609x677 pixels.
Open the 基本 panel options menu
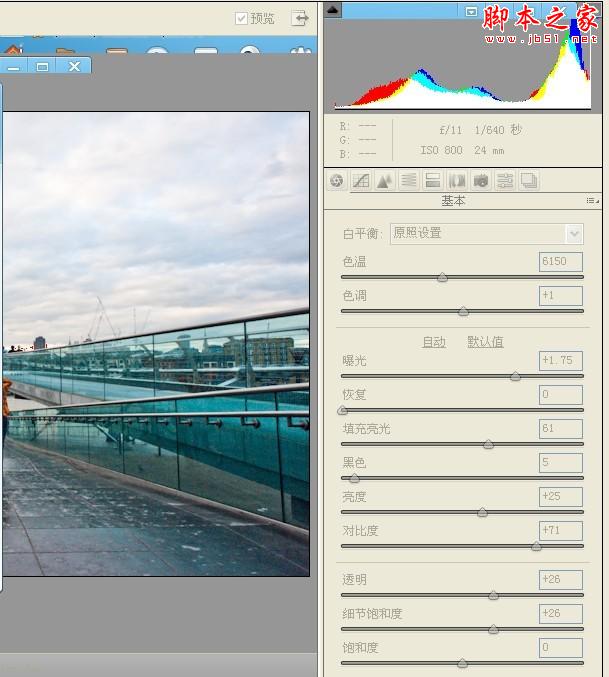592,201
